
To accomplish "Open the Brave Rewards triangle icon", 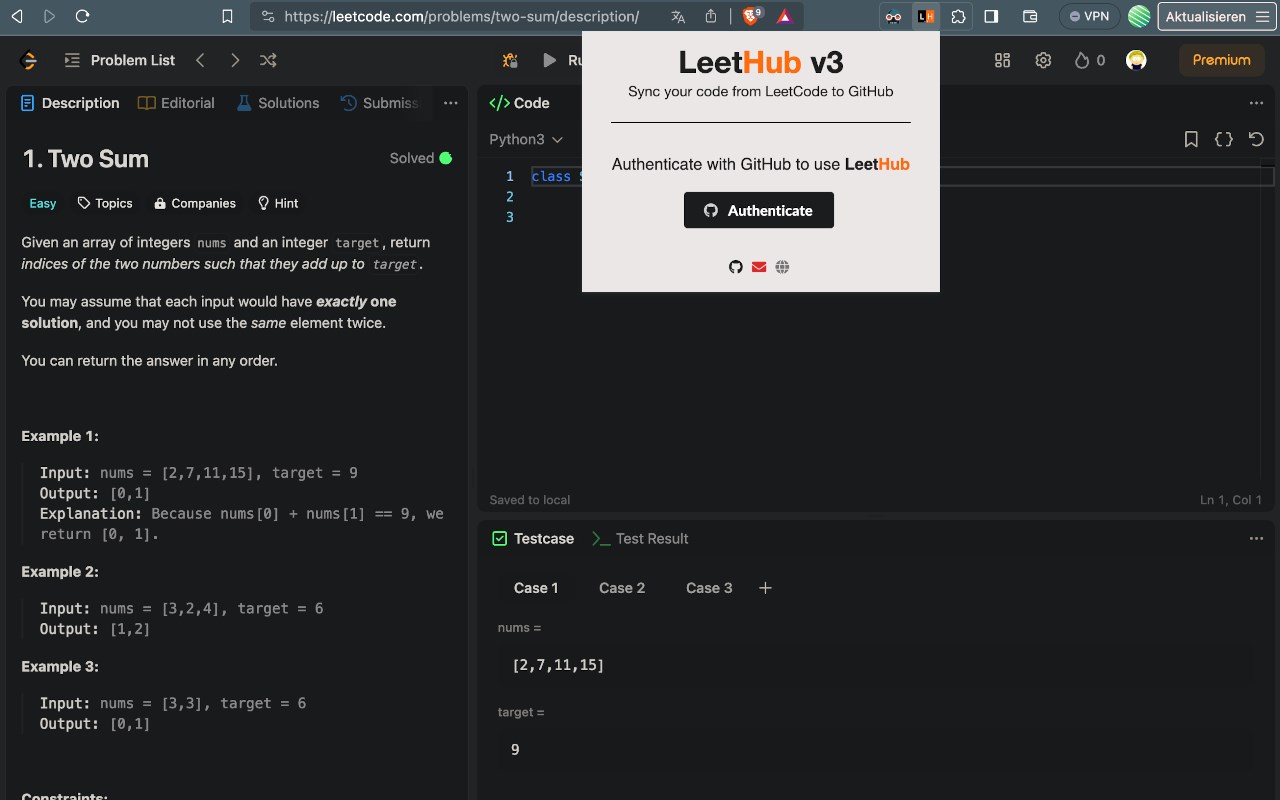I will (x=785, y=16).
